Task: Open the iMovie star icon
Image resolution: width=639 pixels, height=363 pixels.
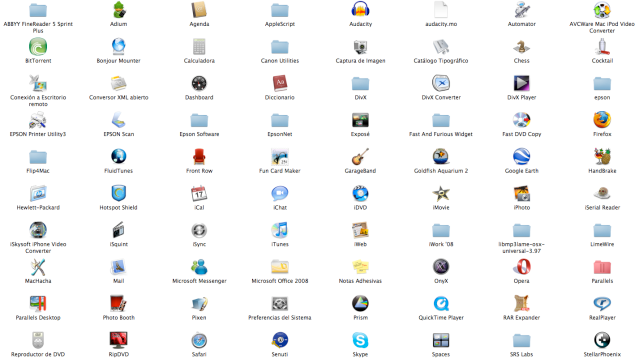Action: (x=441, y=193)
